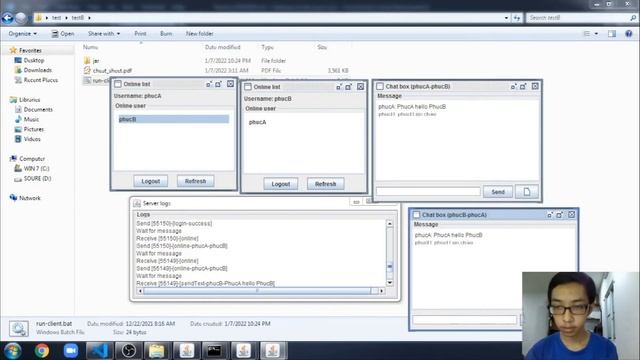640x360 pixels.
Task: Click Open in Explorer toolbar
Action: (x=63, y=34)
